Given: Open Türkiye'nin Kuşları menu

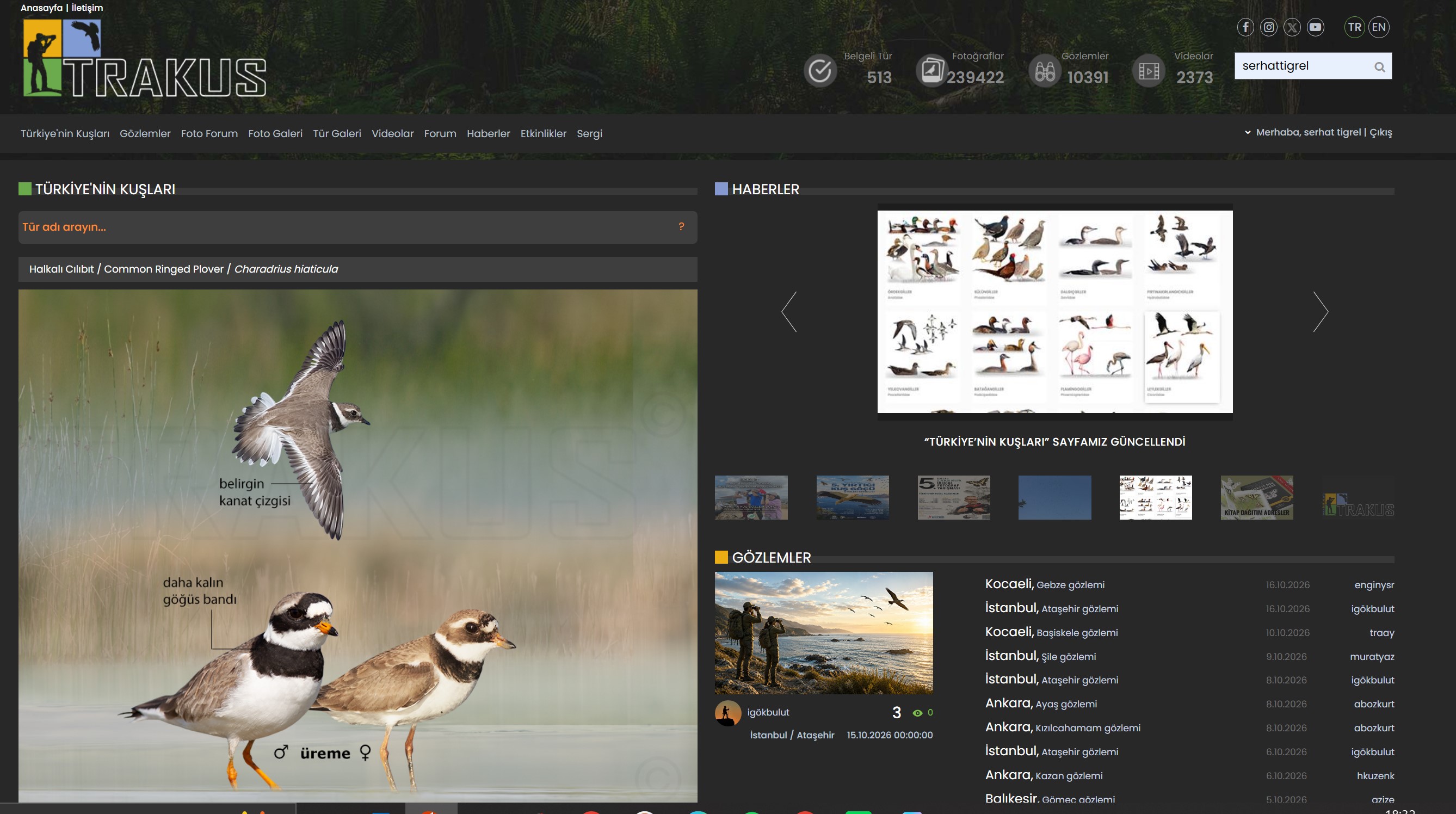Looking at the screenshot, I should point(65,134).
